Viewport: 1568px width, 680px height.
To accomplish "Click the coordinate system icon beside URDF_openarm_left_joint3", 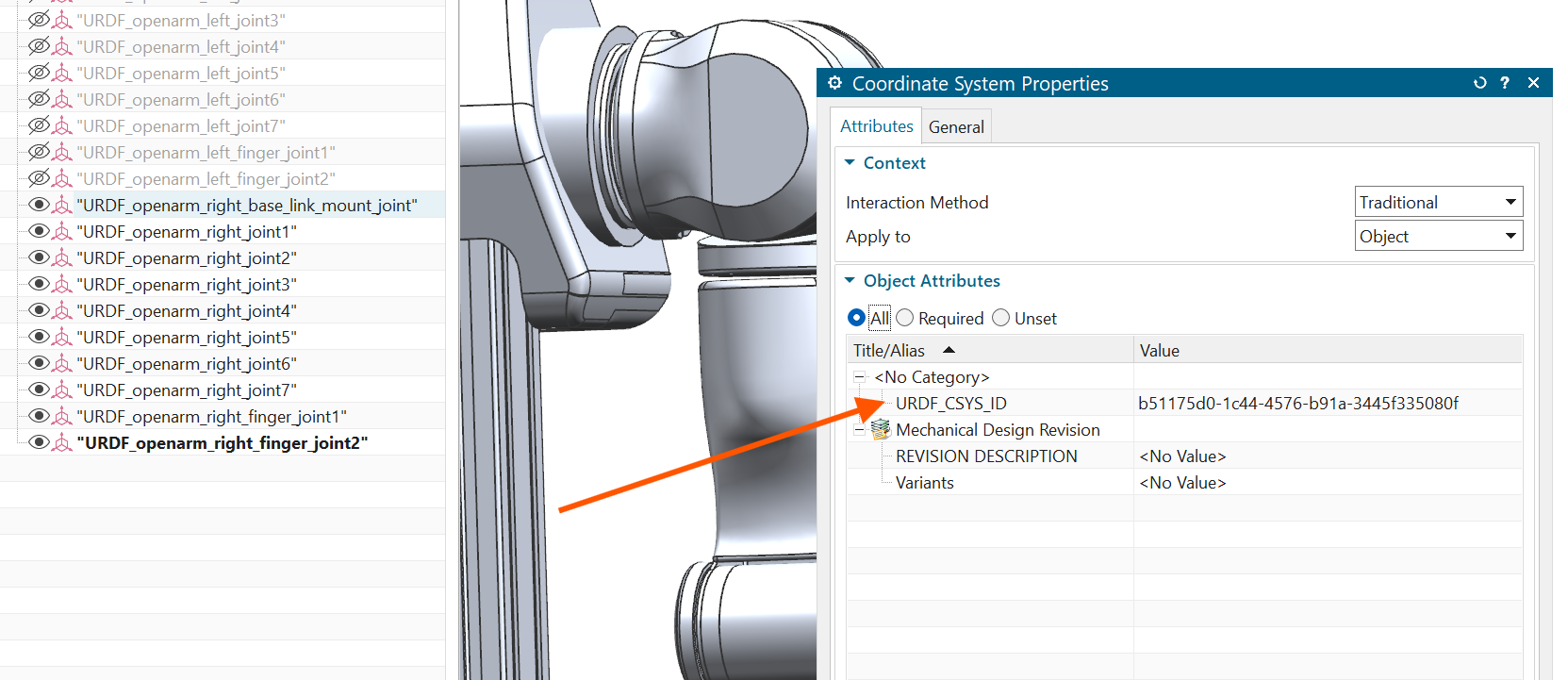I will [63, 20].
